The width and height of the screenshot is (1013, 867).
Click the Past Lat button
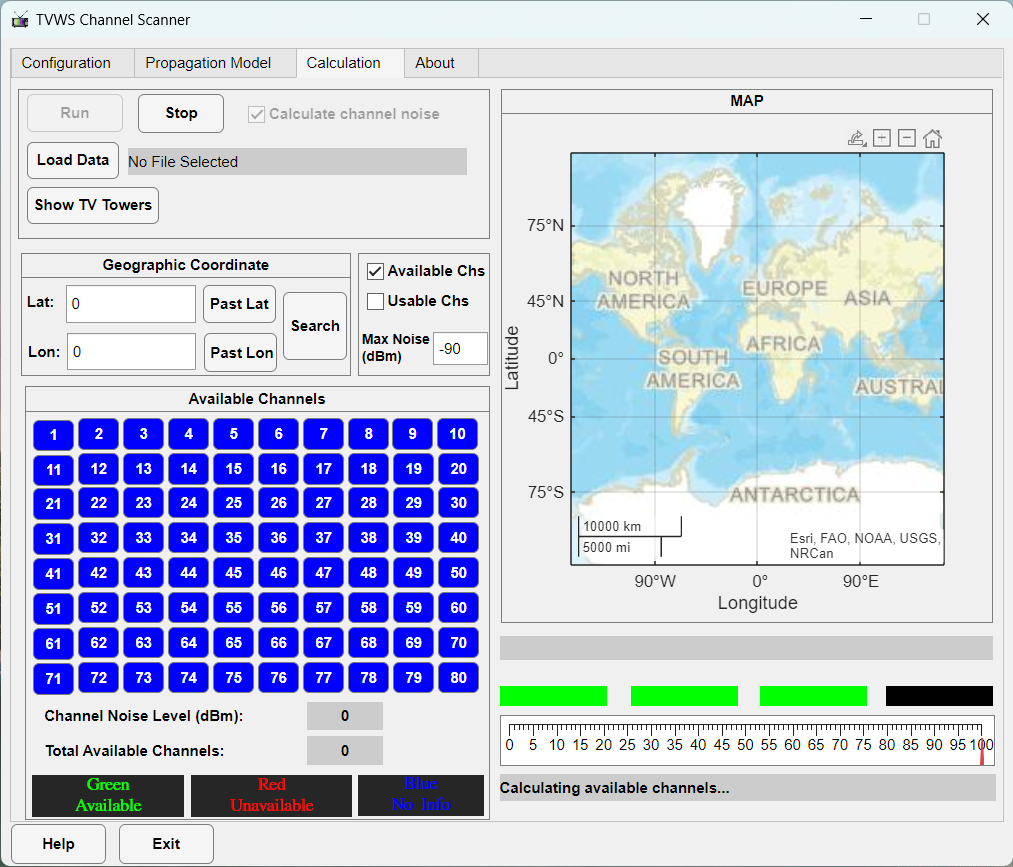239,304
